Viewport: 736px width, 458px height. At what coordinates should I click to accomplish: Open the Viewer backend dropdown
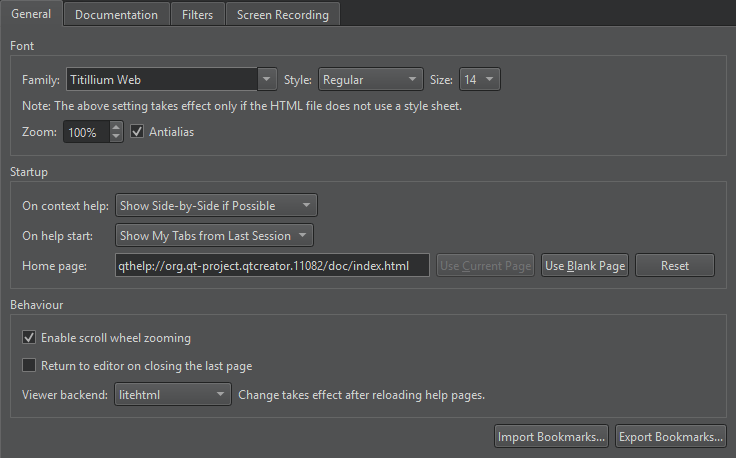173,395
